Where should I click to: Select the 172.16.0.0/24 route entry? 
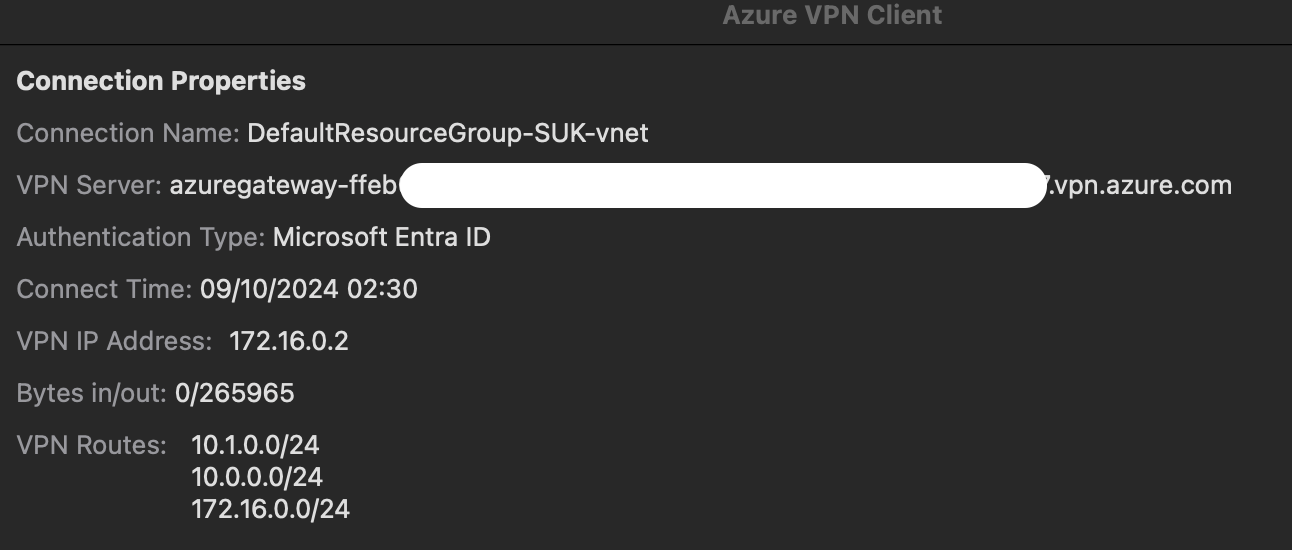[x=270, y=509]
